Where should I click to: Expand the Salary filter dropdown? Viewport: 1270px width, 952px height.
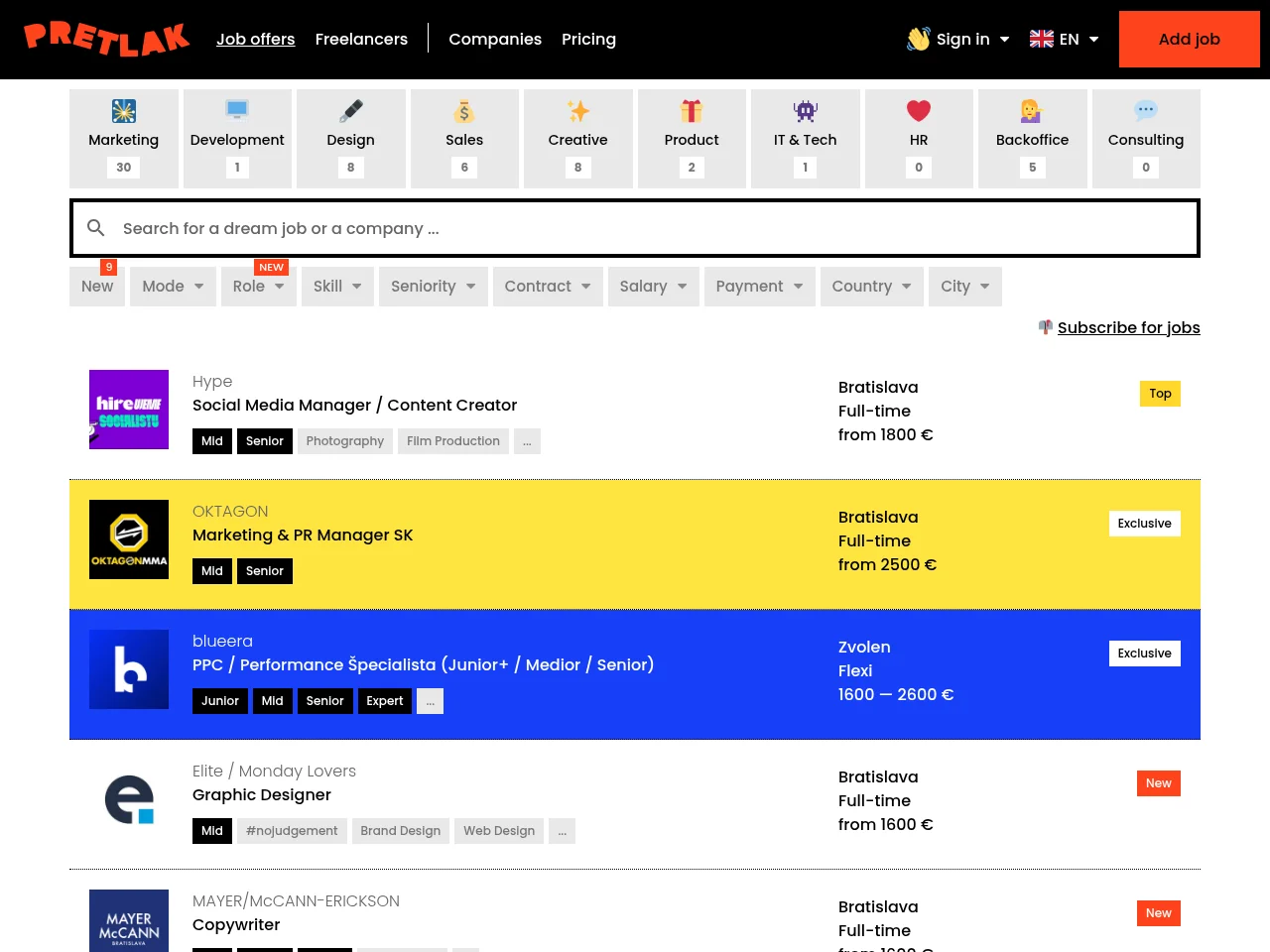[654, 287]
